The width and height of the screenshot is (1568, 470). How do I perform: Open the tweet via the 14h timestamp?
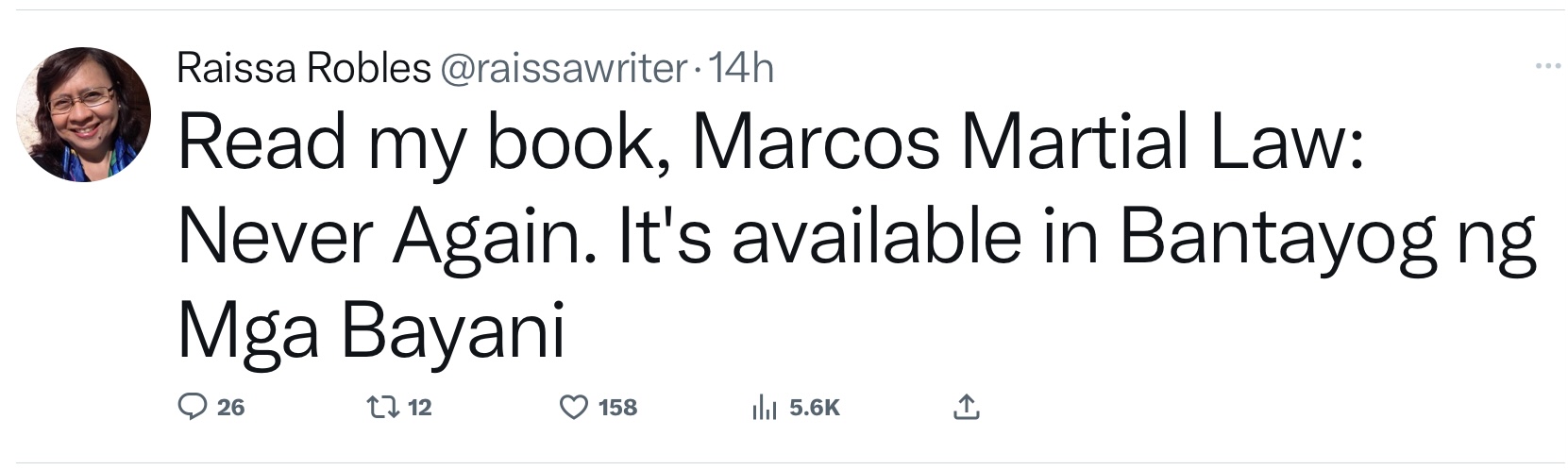point(741,68)
